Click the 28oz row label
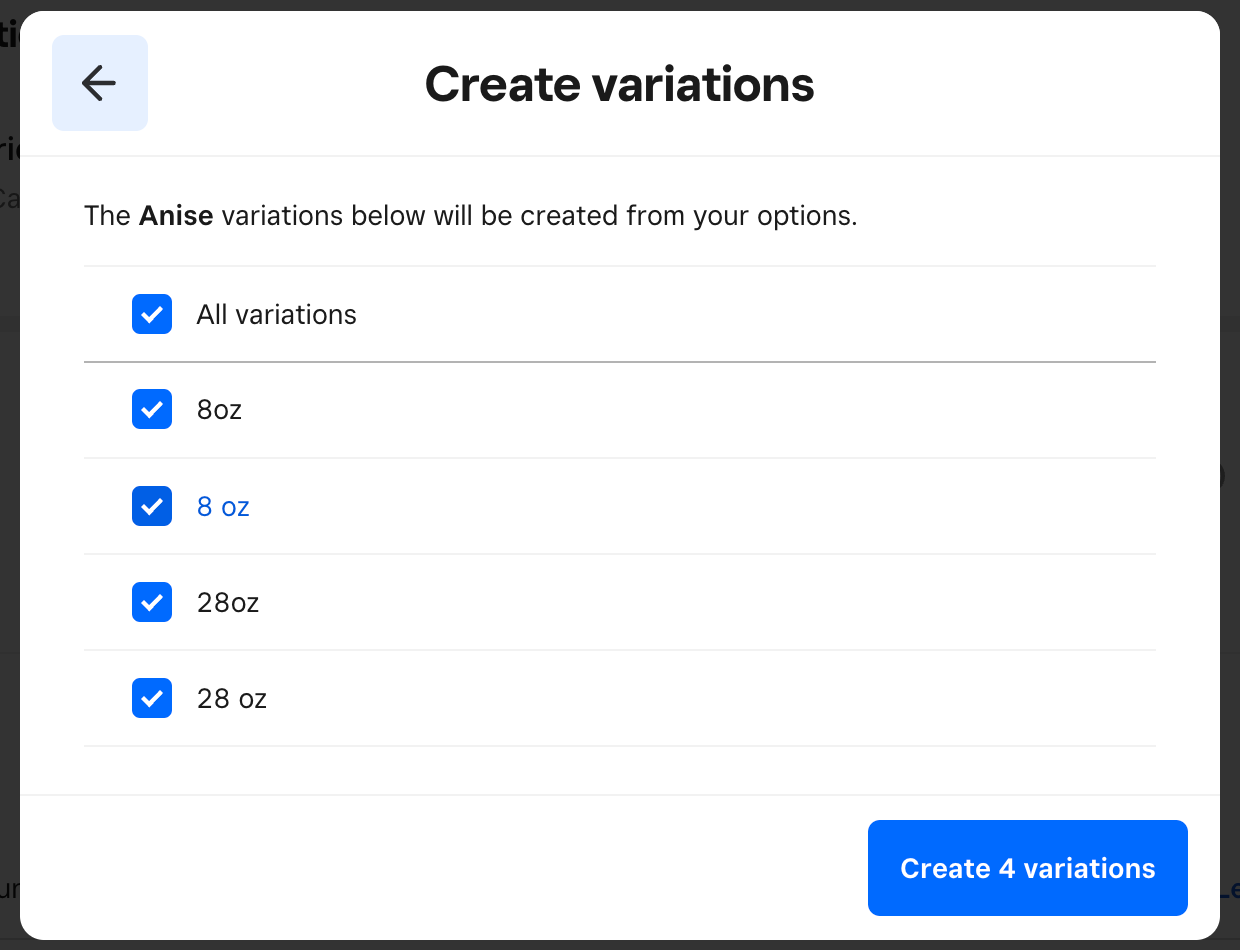Screen dimensions: 1240x950 pyautogui.click(x=227, y=602)
